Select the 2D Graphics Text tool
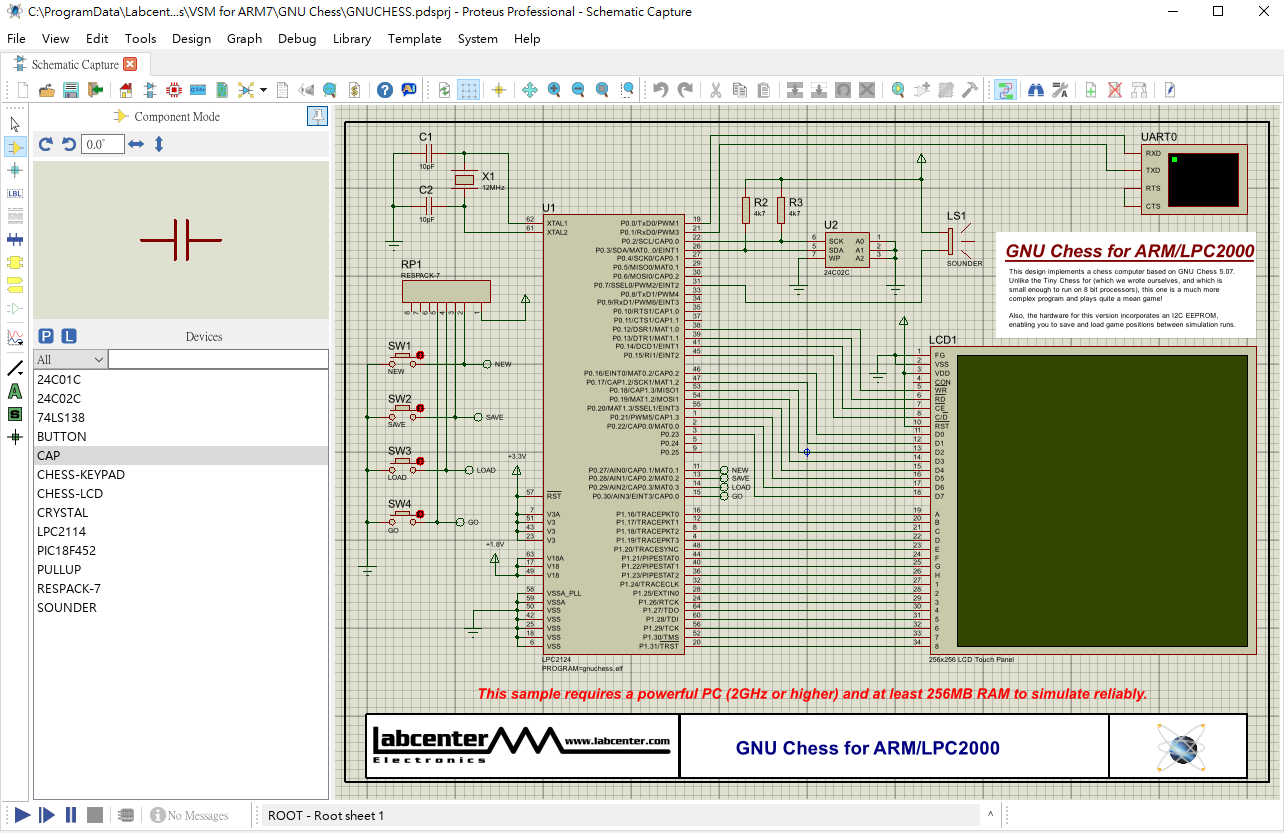The width and height of the screenshot is (1284, 833). (15, 391)
